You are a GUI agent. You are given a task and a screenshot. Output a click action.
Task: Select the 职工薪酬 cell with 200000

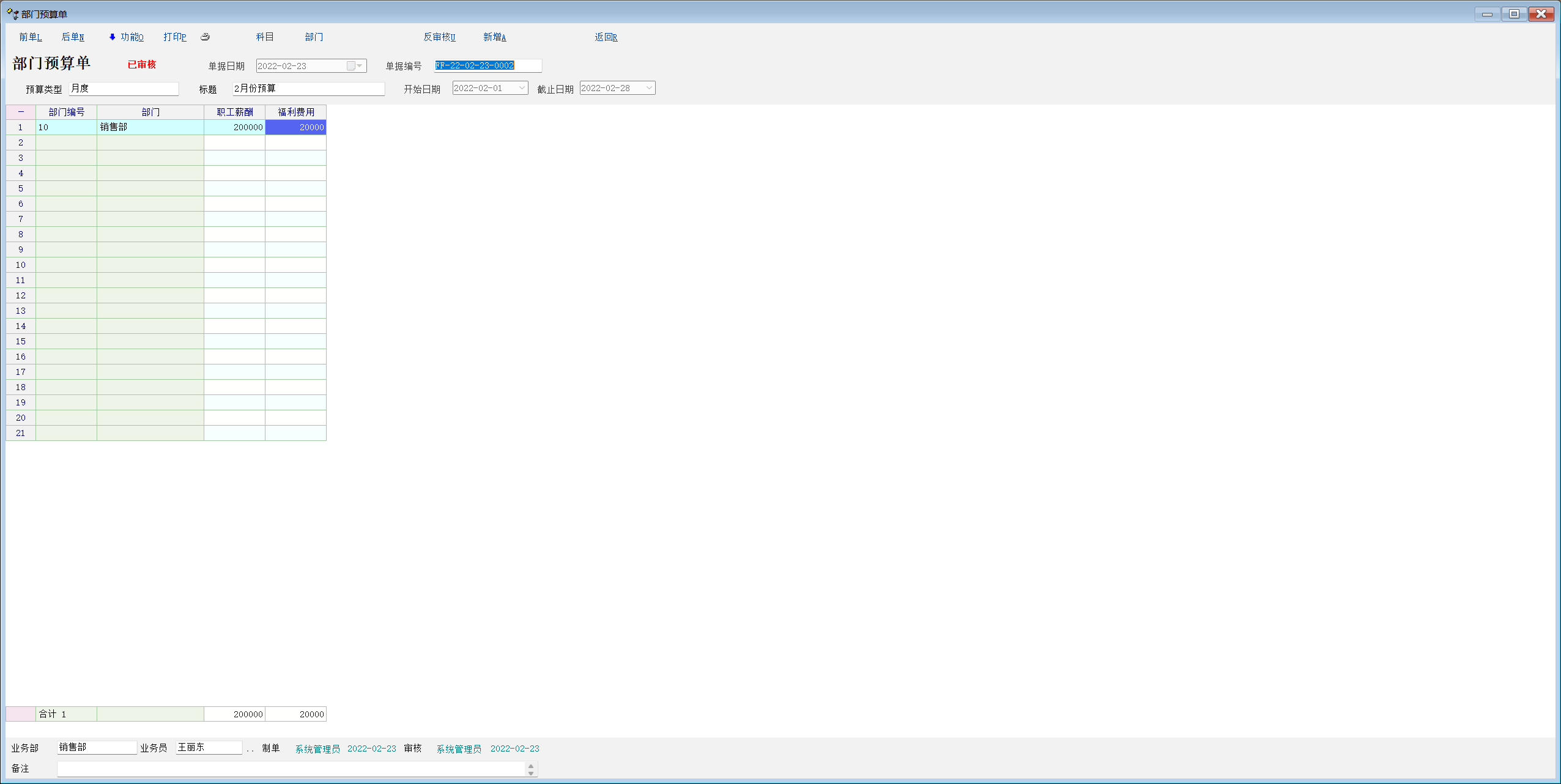click(x=235, y=127)
